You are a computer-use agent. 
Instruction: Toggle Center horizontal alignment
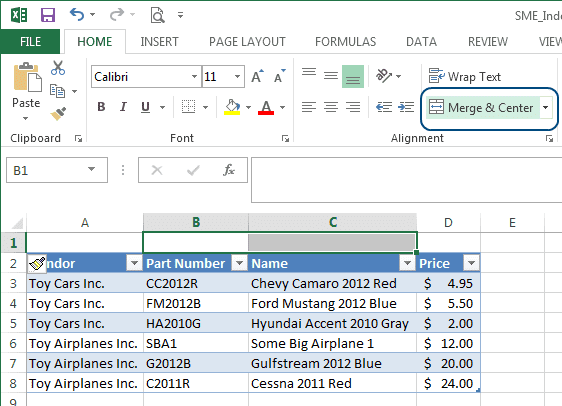pyautogui.click(x=330, y=107)
